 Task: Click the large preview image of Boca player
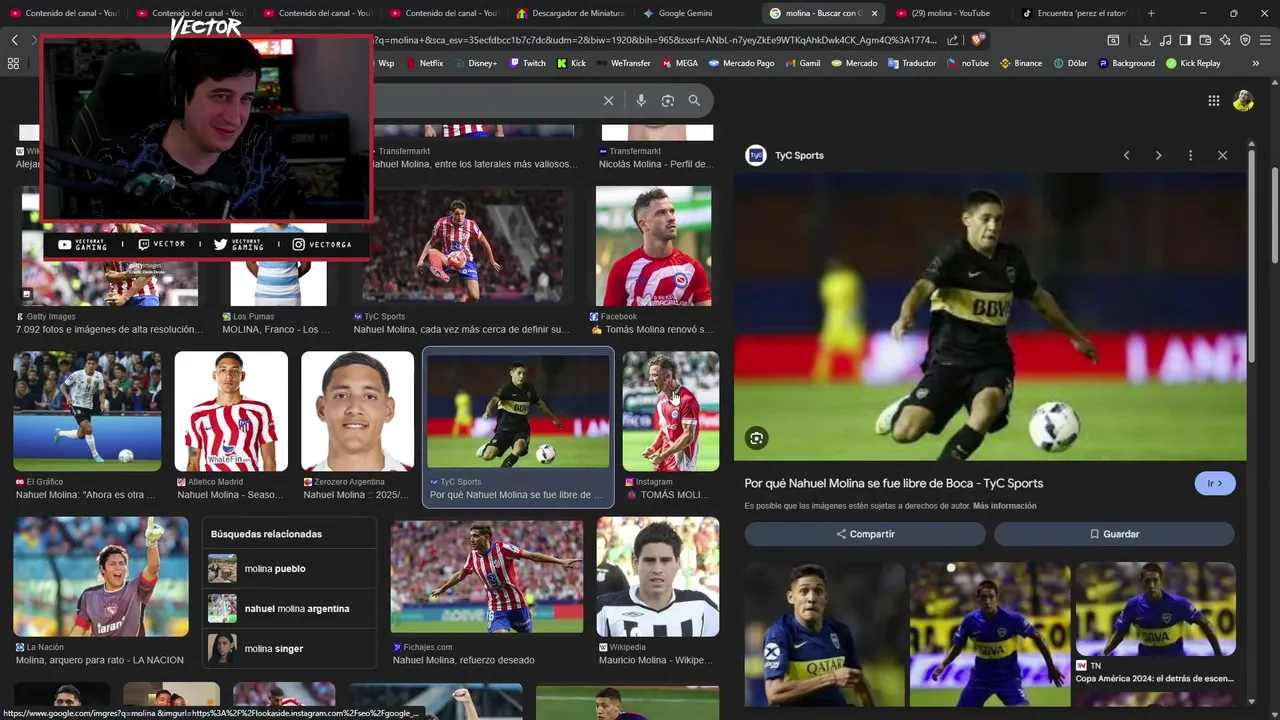(990, 316)
